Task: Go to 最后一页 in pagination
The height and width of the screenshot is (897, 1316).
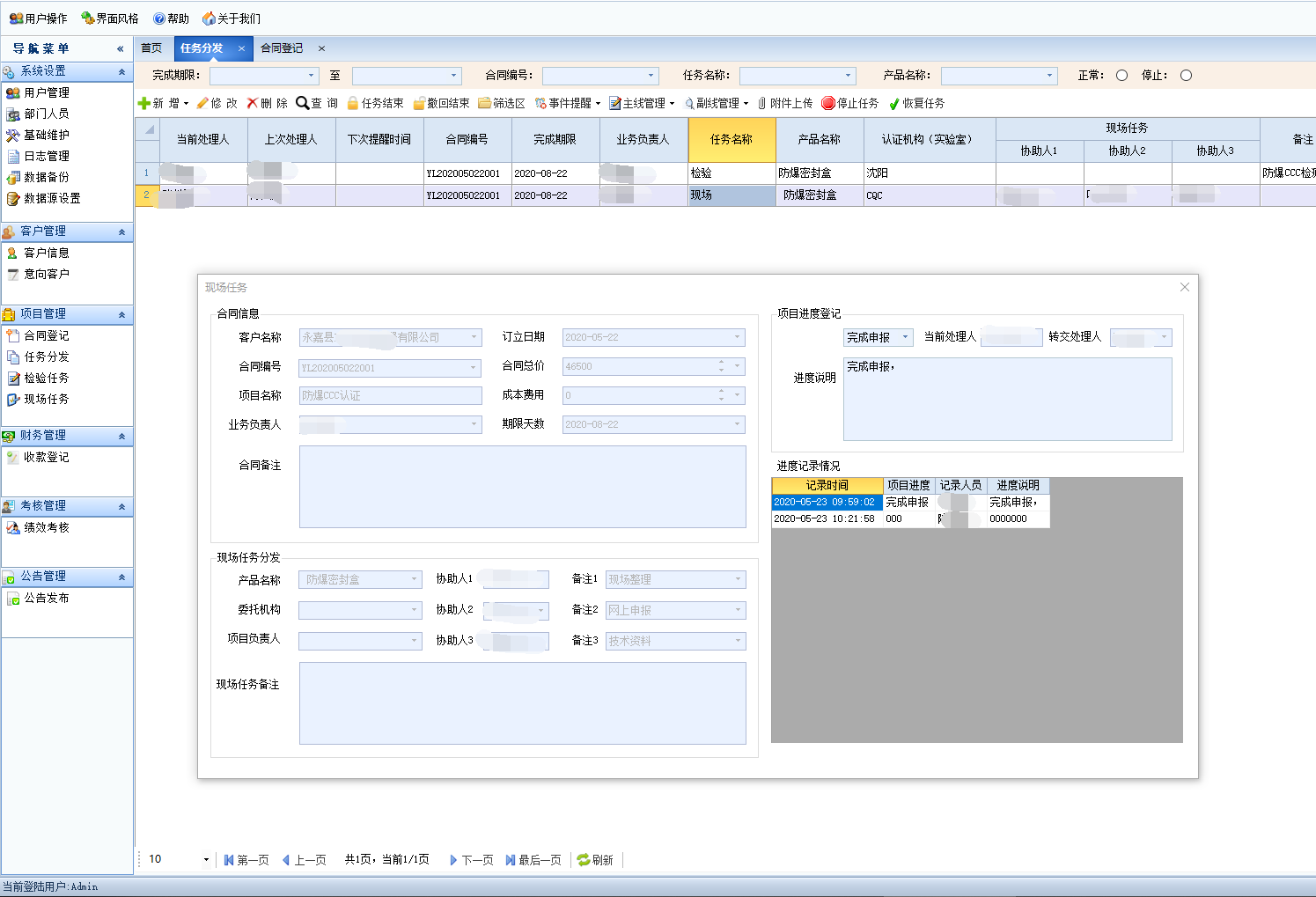Action: (533, 860)
